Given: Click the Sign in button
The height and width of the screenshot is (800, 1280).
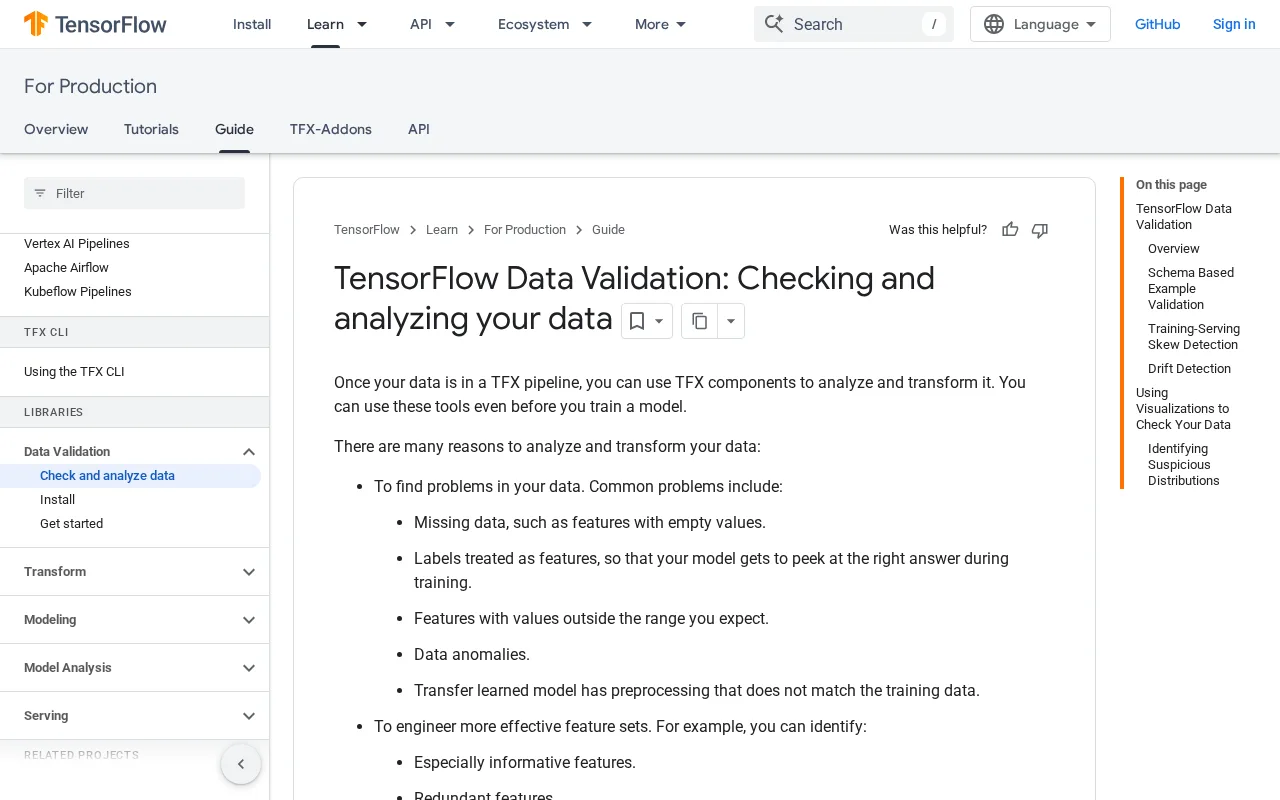Looking at the screenshot, I should pyautogui.click(x=1234, y=24).
